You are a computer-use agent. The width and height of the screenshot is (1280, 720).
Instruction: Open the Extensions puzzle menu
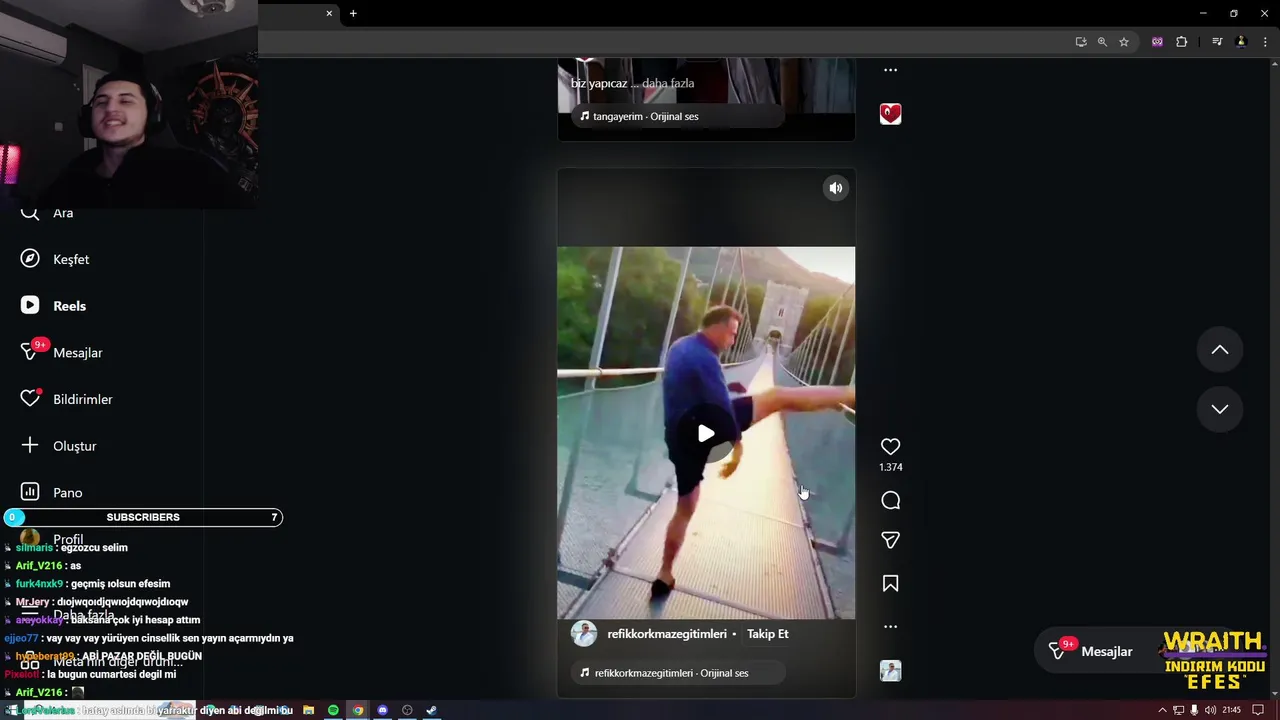tap(1181, 42)
